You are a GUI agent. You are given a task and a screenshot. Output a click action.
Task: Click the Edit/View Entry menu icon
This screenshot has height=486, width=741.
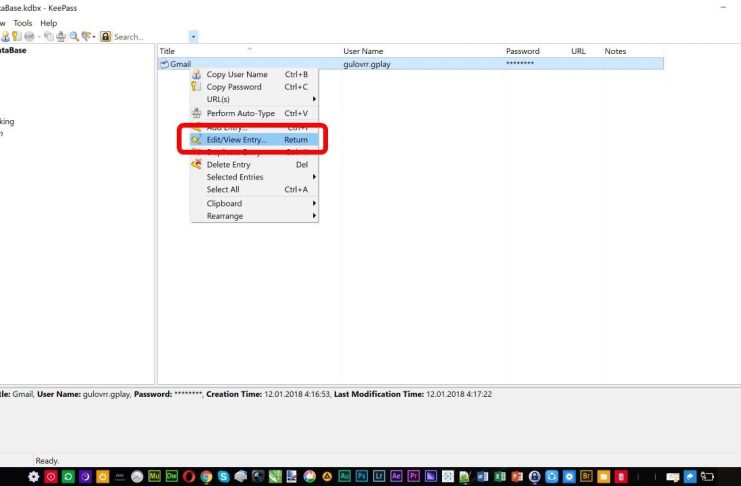(x=196, y=139)
